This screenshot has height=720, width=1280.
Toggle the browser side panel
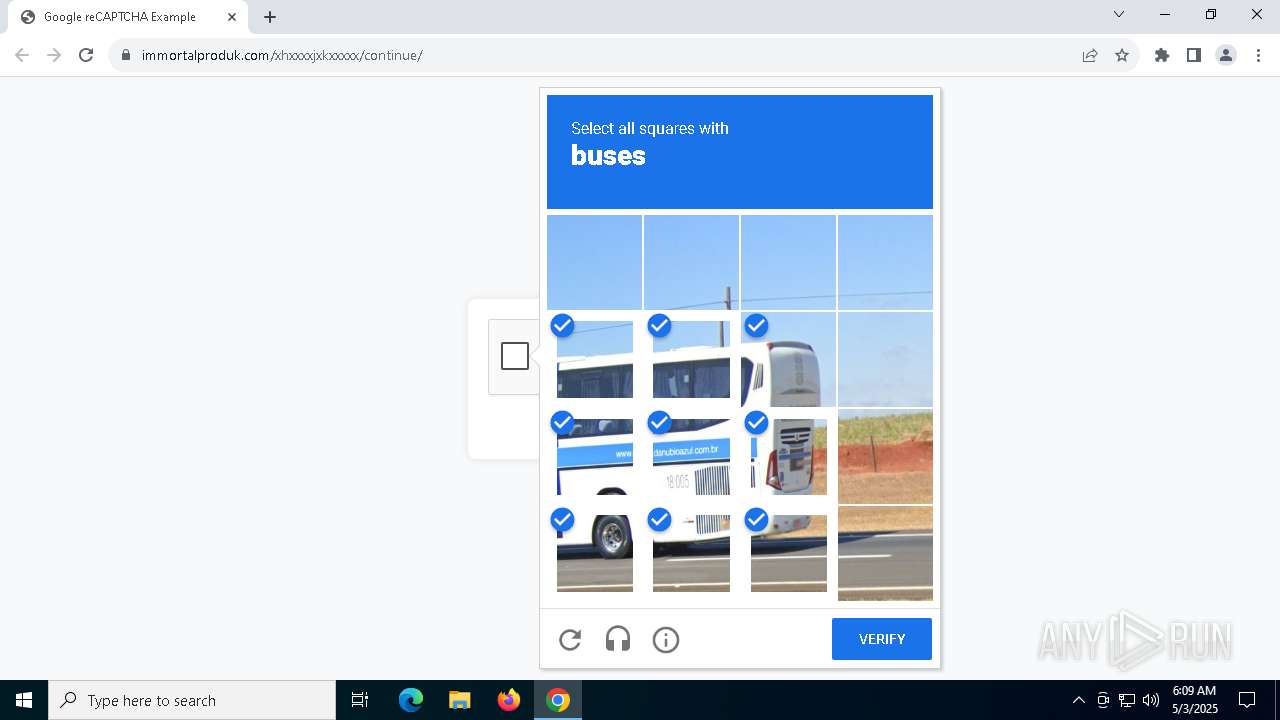pos(1194,55)
